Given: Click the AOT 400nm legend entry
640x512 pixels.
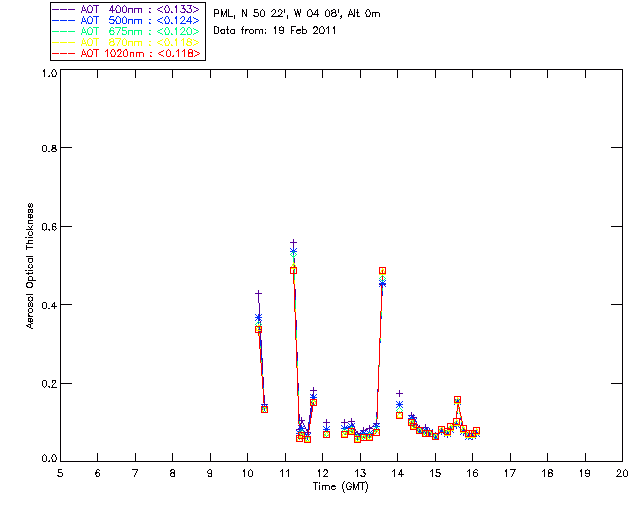Looking at the screenshot, I should [x=126, y=9].
